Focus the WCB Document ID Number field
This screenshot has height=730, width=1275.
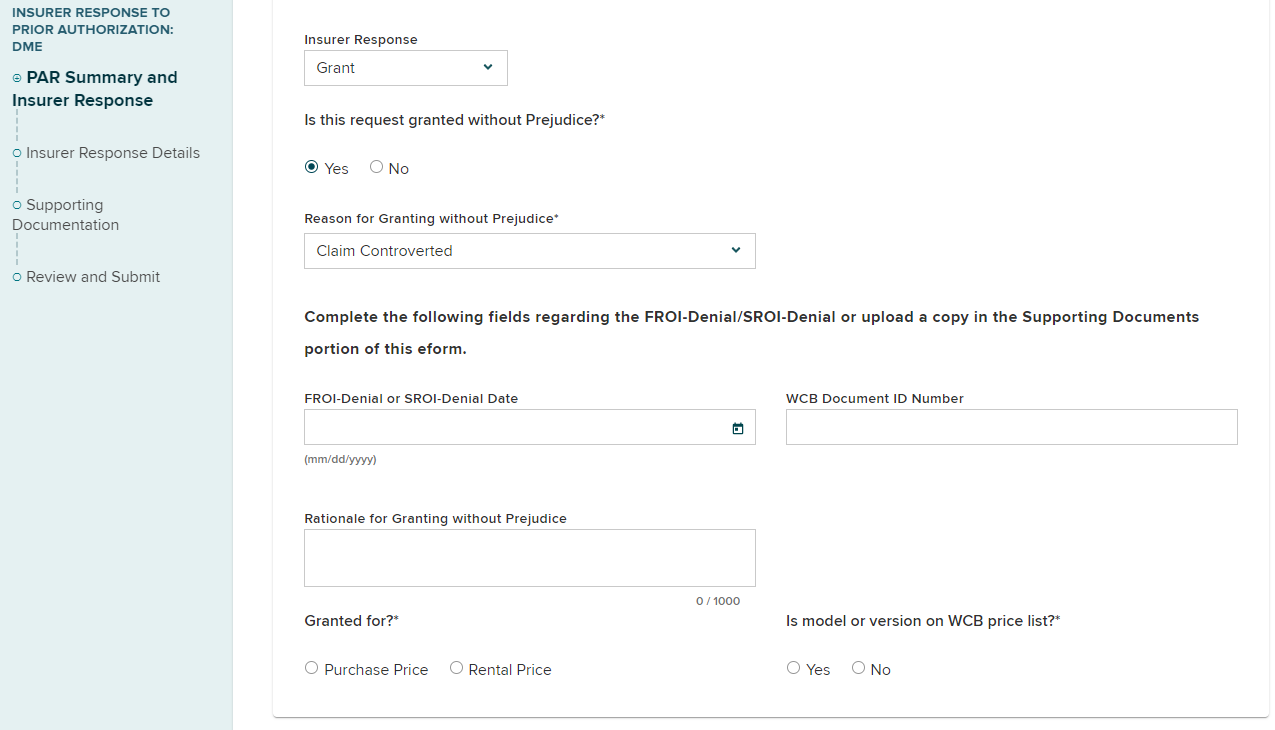(x=1011, y=427)
